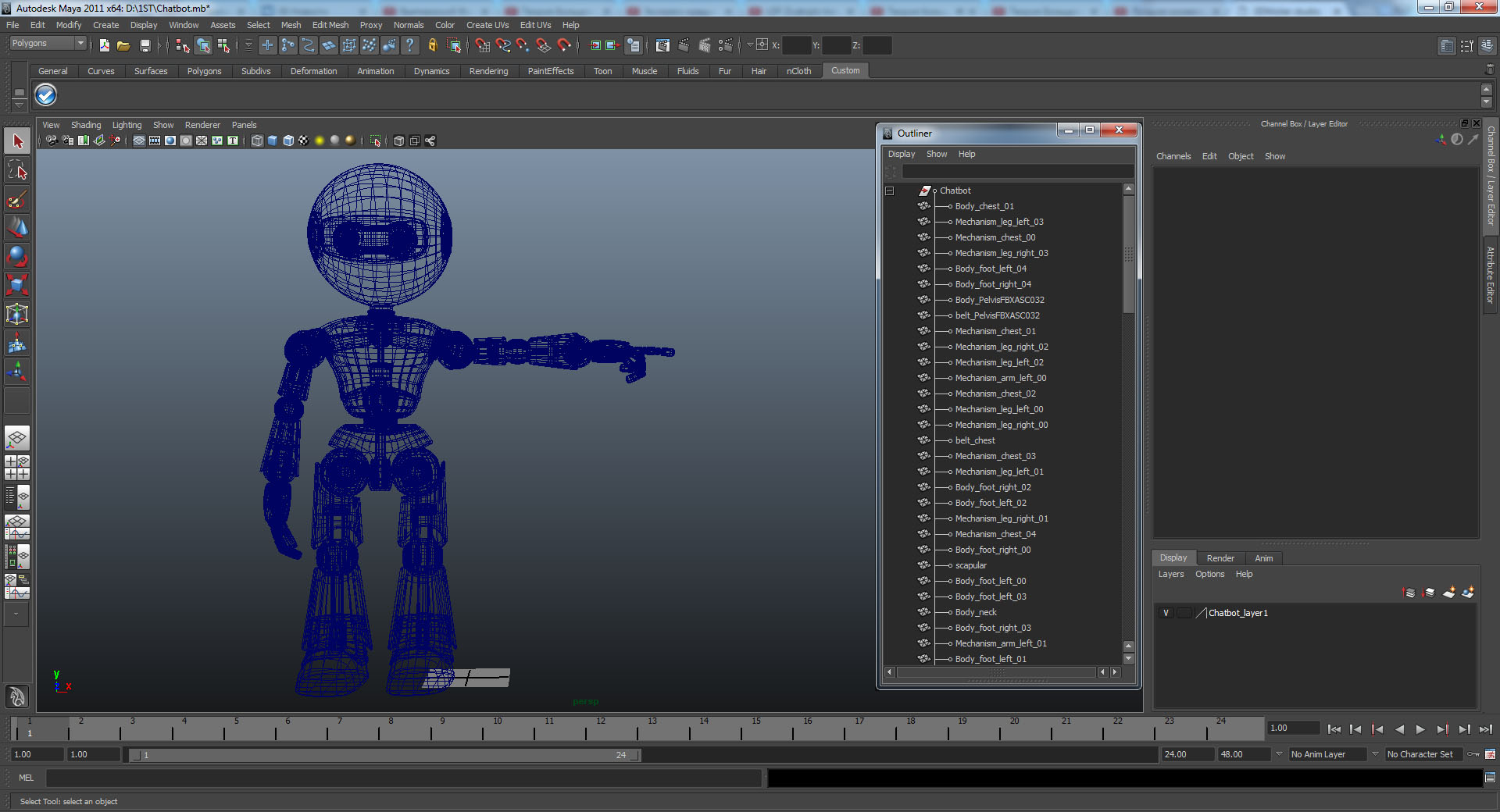Viewport: 1500px width, 812px height.
Task: Activate the Paint Selection tool
Action: [x=17, y=199]
